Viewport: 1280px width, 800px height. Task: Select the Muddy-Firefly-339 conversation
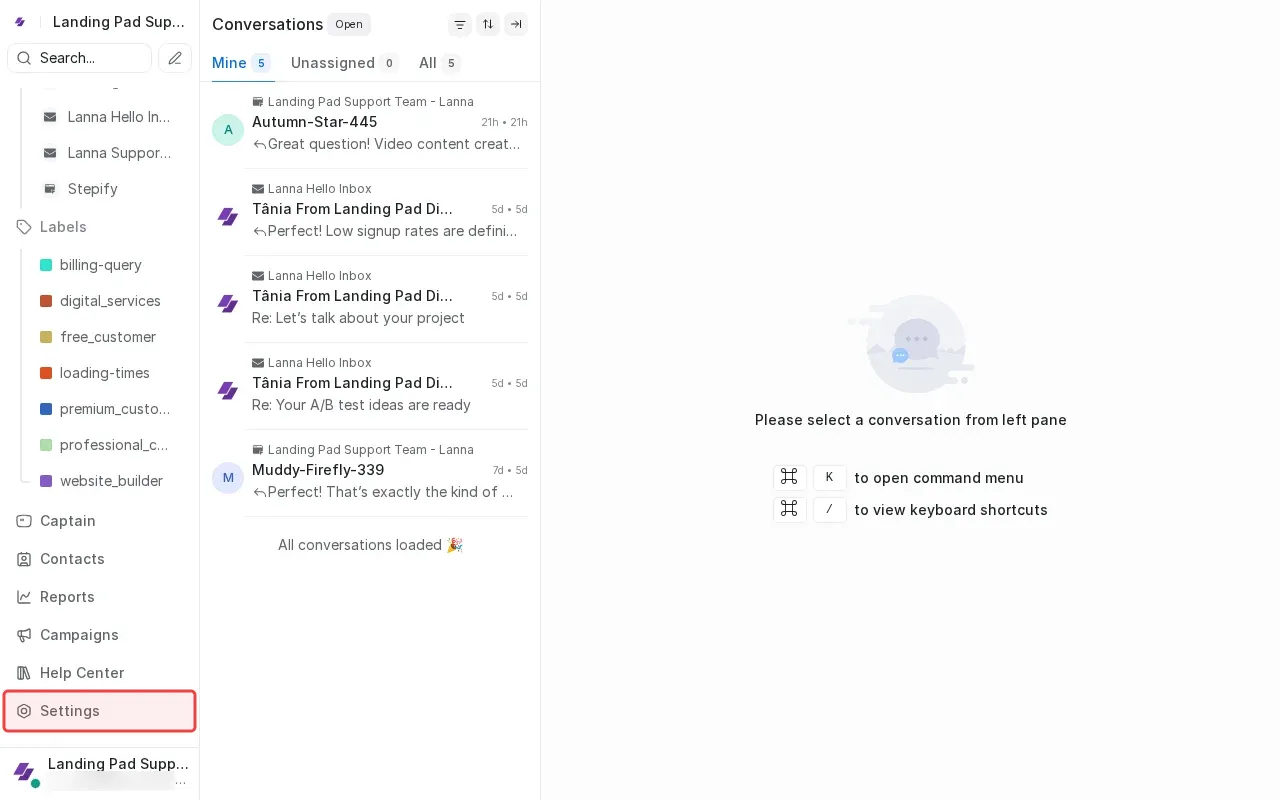pos(370,470)
